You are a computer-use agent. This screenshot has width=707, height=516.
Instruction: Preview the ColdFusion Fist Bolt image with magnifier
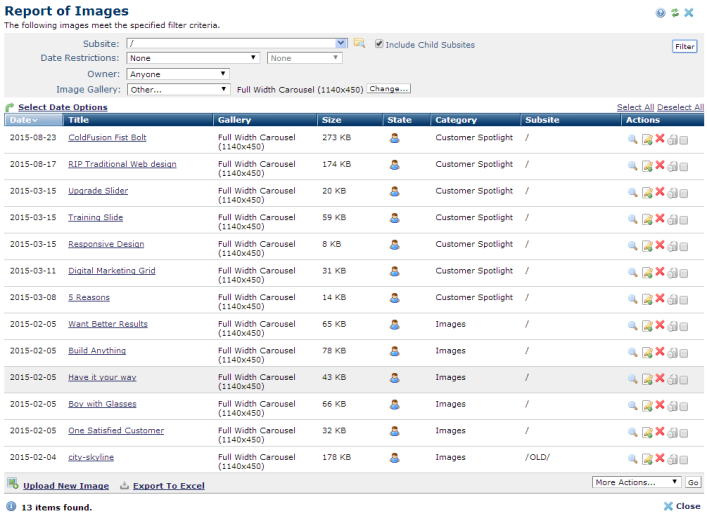[x=632, y=138]
